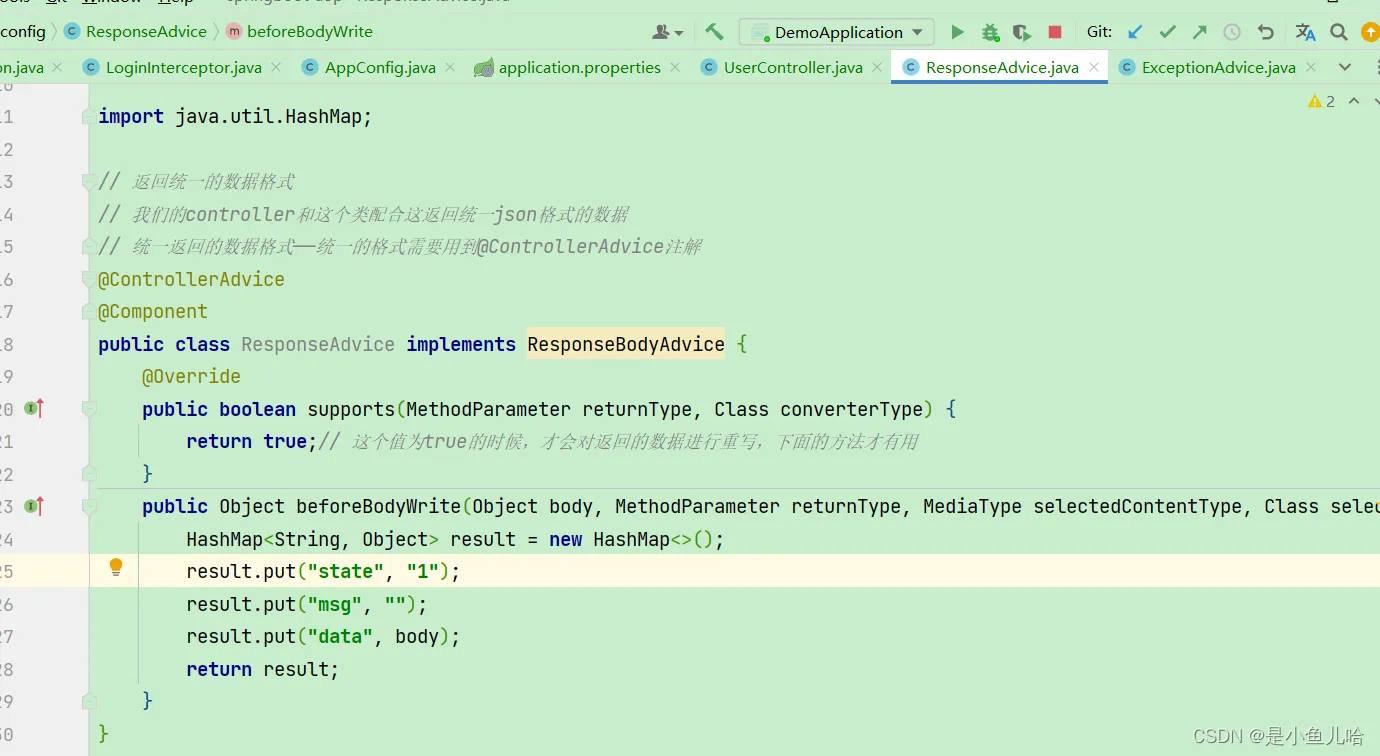The width and height of the screenshot is (1380, 756).
Task: Click the @Component annotation
Action: (153, 311)
